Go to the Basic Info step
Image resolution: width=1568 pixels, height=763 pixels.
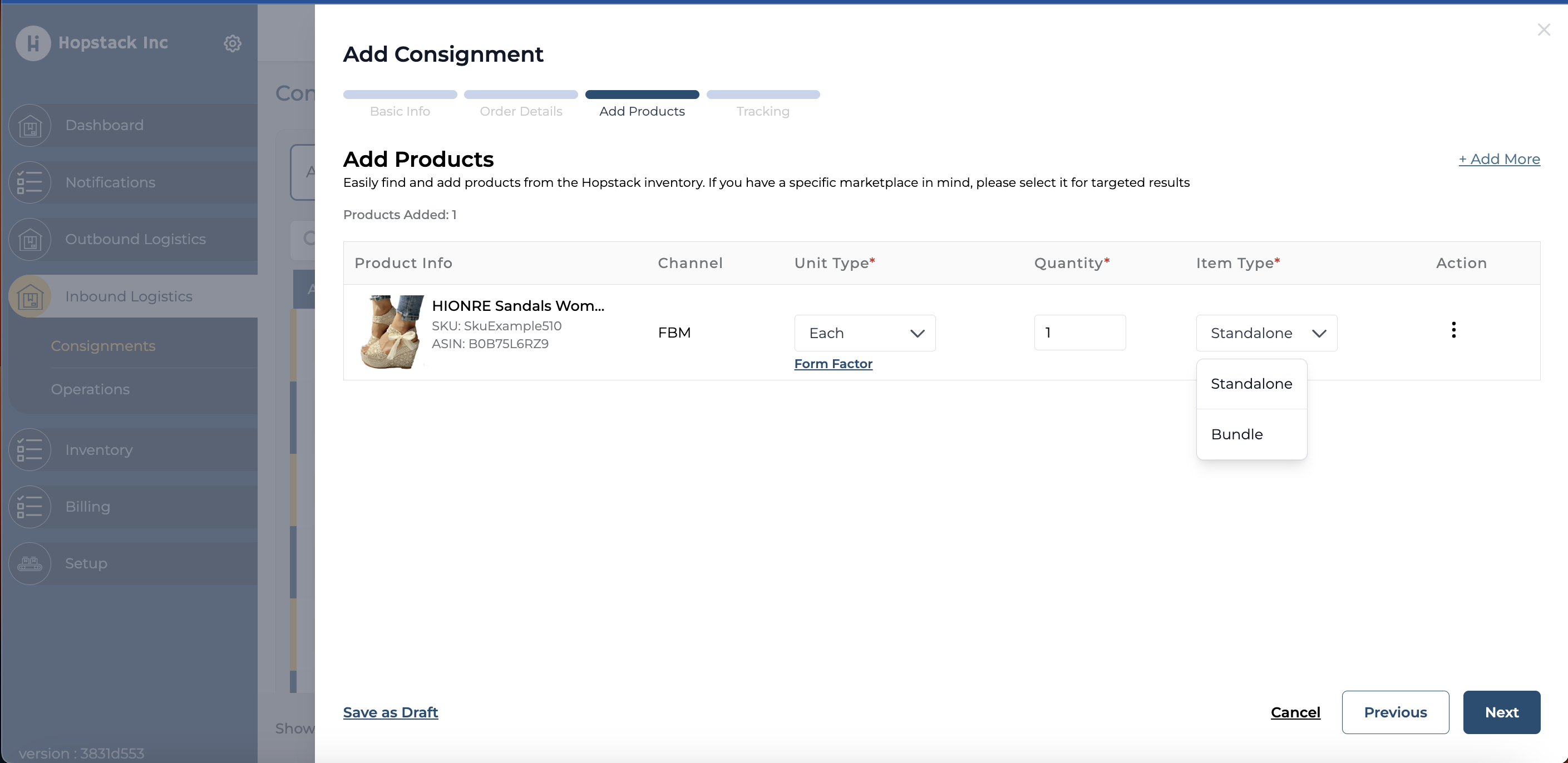coord(400,111)
